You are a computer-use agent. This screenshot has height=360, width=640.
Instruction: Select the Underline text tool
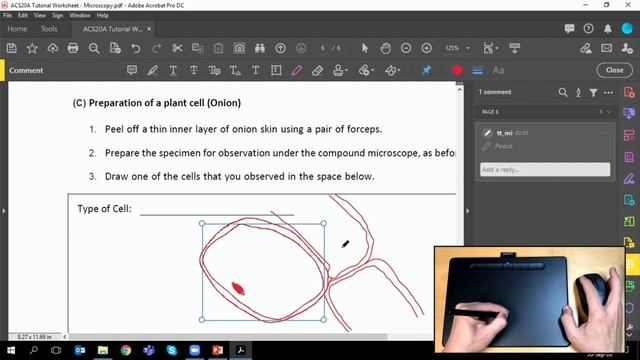[x=173, y=70]
